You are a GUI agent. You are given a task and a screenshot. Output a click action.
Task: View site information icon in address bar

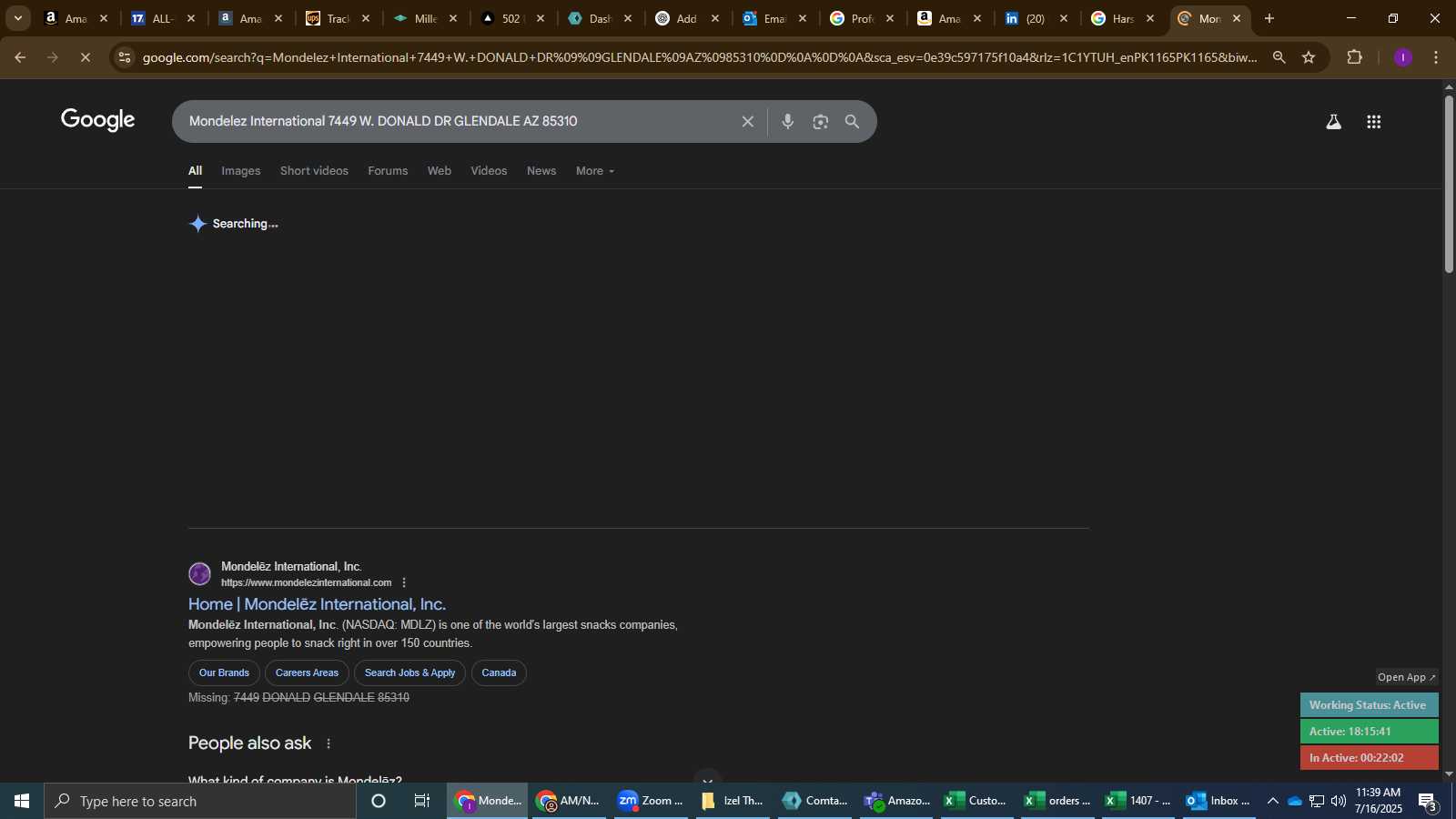pos(125,57)
